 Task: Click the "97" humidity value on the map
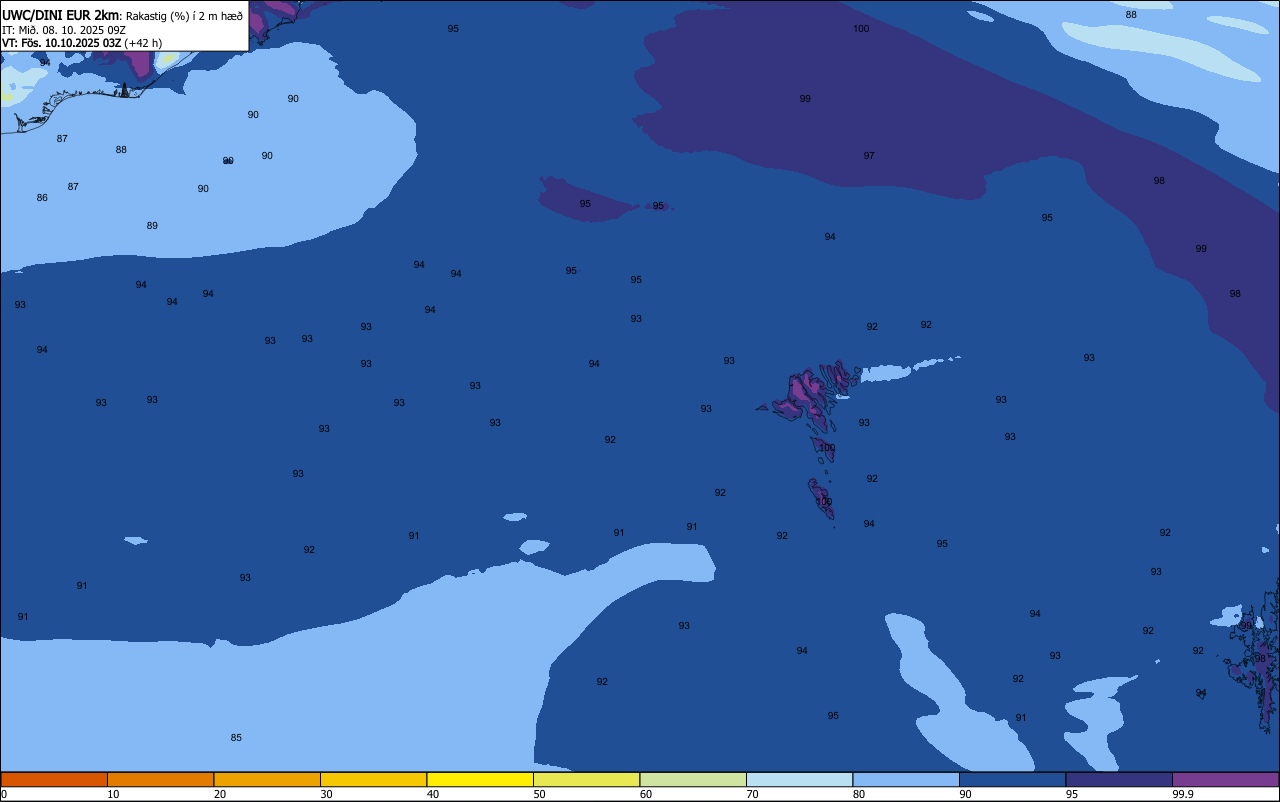click(869, 156)
